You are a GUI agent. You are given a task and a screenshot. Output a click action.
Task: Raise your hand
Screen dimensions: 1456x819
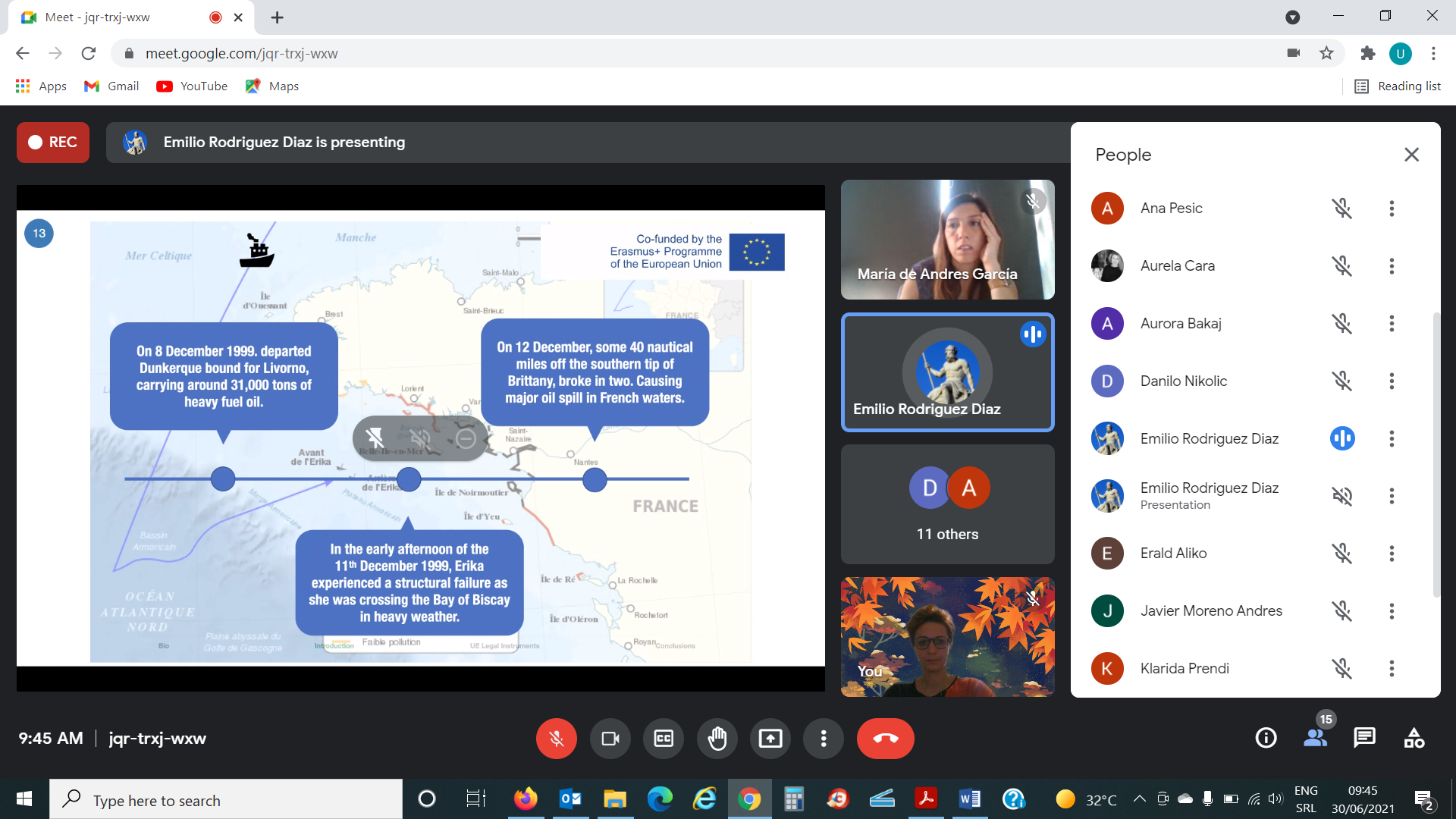coord(717,739)
